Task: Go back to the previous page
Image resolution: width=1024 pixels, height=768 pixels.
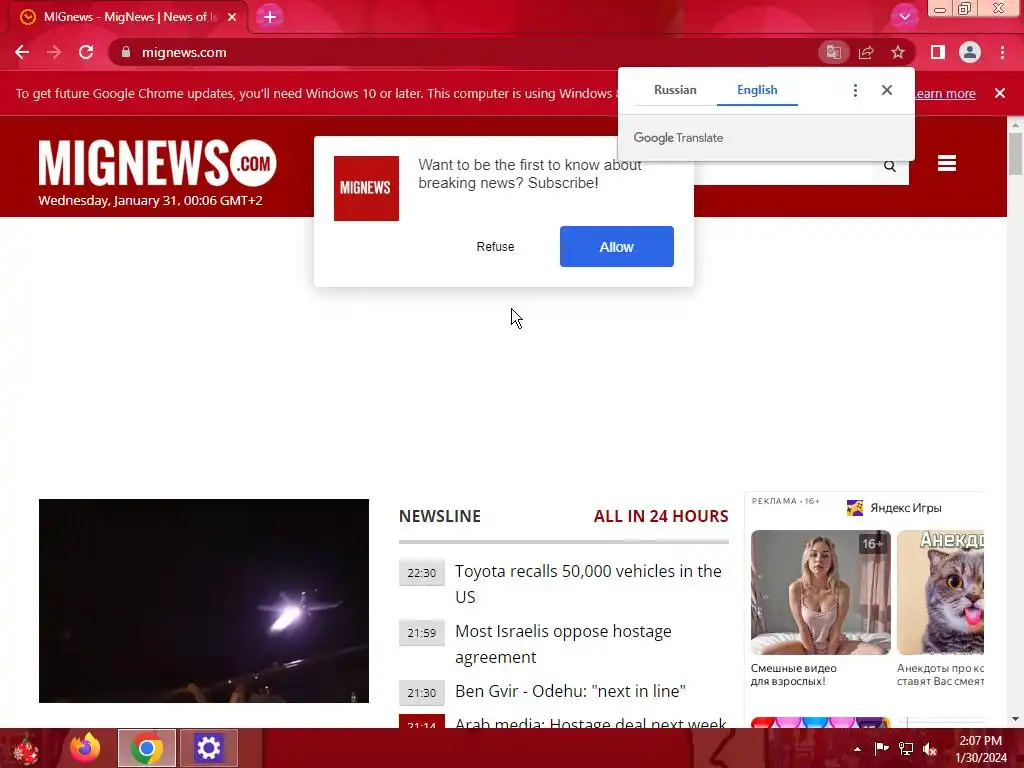Action: click(22, 52)
